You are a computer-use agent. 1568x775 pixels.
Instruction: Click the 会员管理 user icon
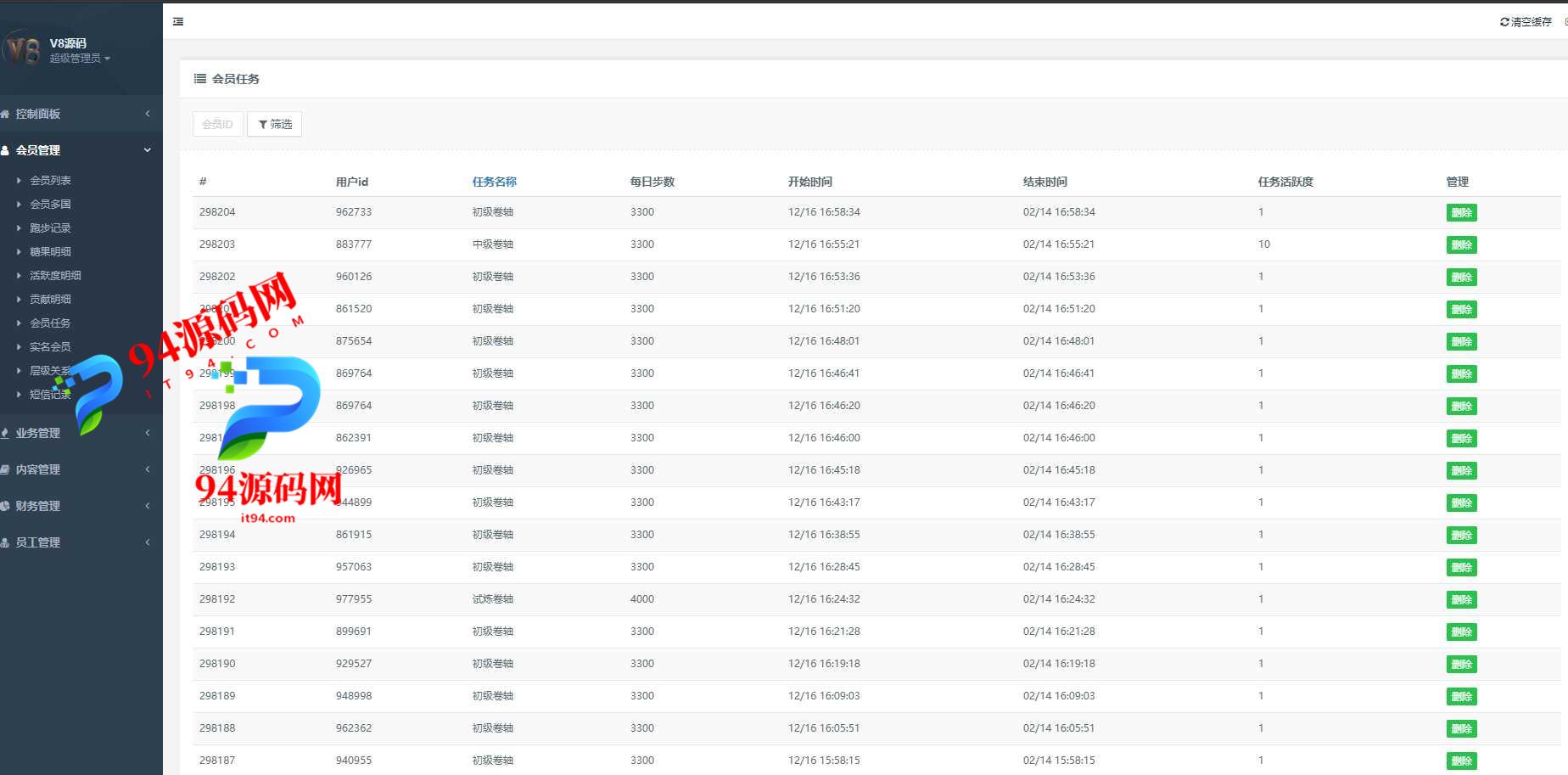click(x=5, y=150)
